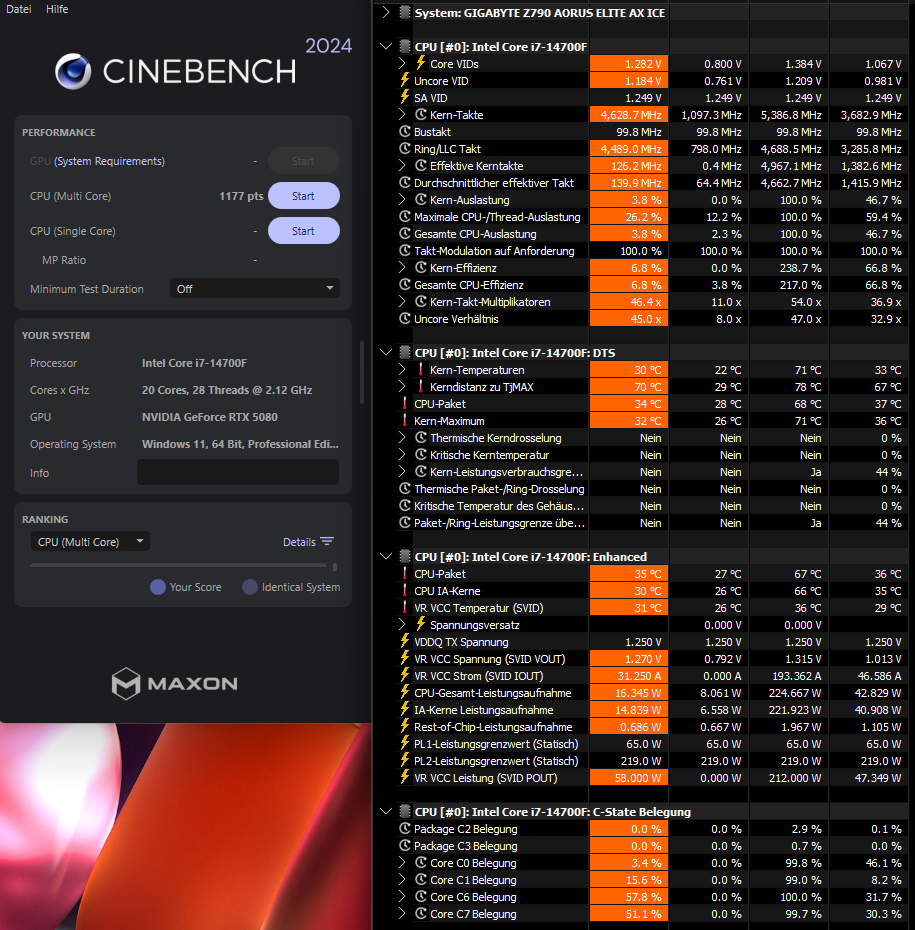Click the clock icon next to Kern-Takte

(420, 114)
